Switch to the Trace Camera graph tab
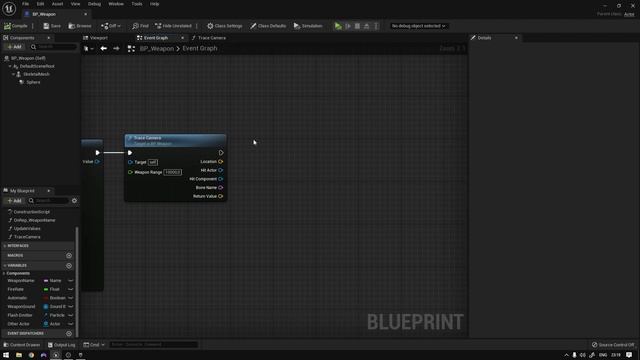 coord(209,38)
